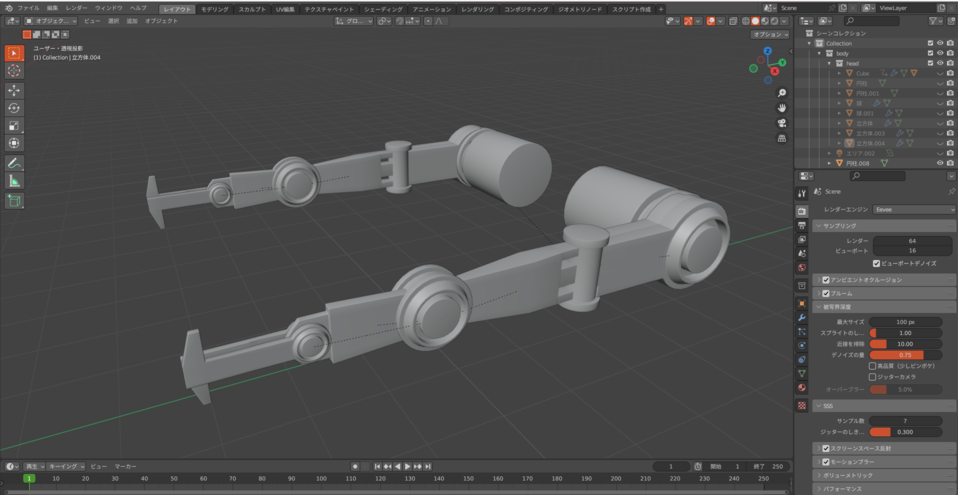Screen dimensions: 958x495
Task: Switch to the モデリング workspace tab
Action: pyautogui.click(x=215, y=8)
